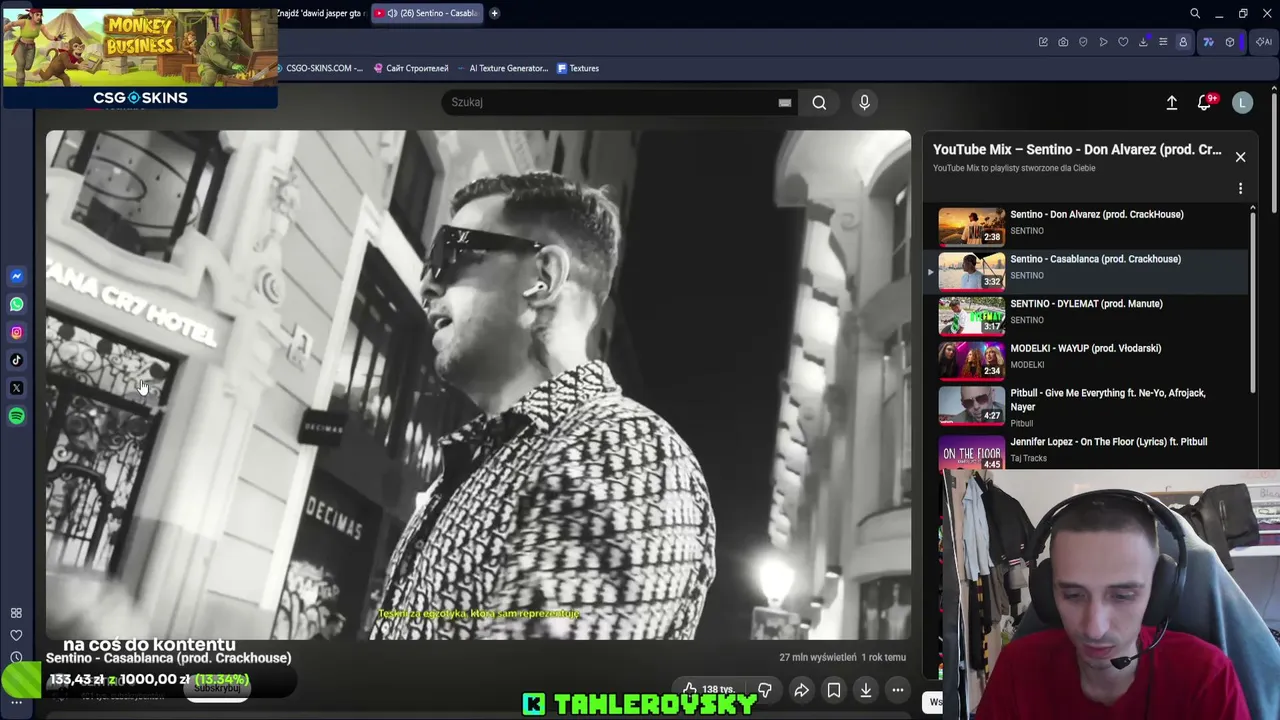Share the video with the share arrow

(x=802, y=690)
